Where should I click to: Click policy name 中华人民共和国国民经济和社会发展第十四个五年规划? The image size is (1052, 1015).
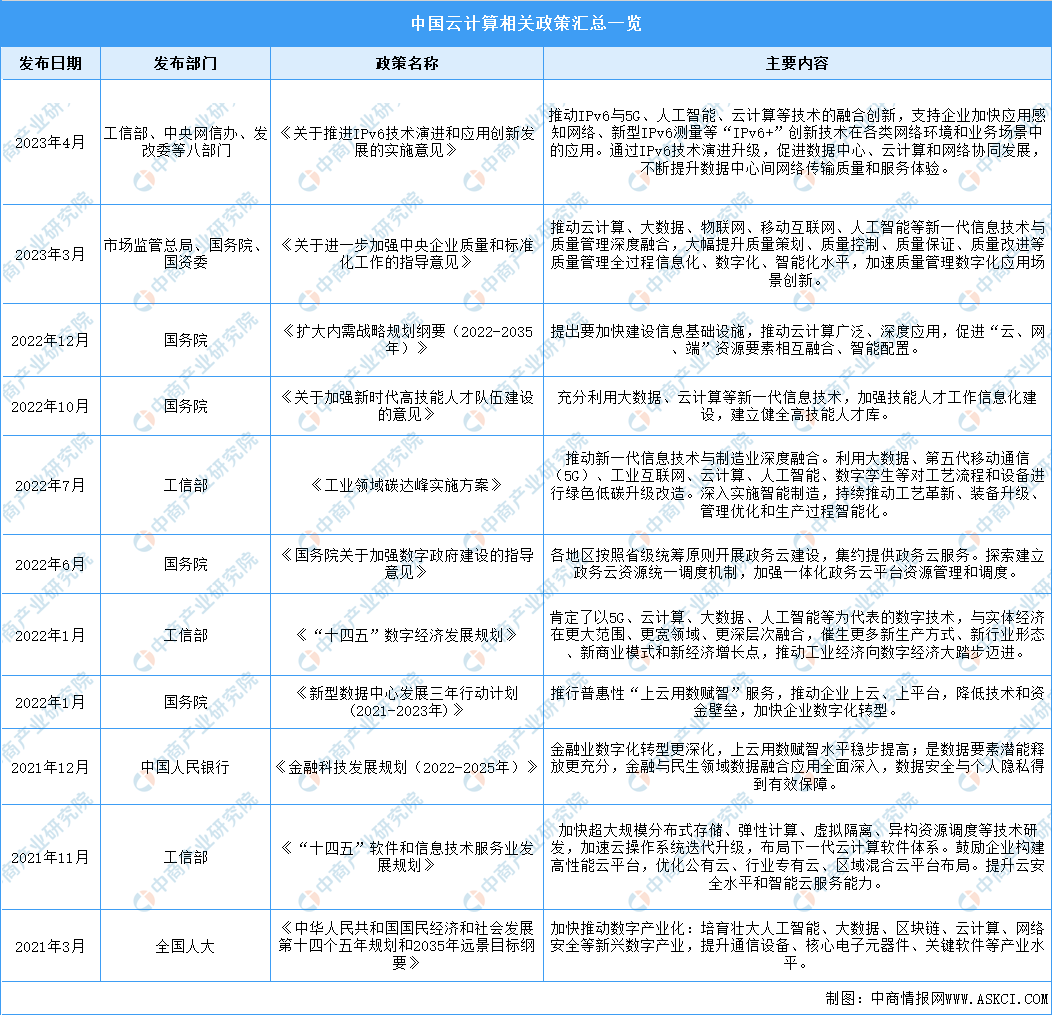tap(407, 945)
